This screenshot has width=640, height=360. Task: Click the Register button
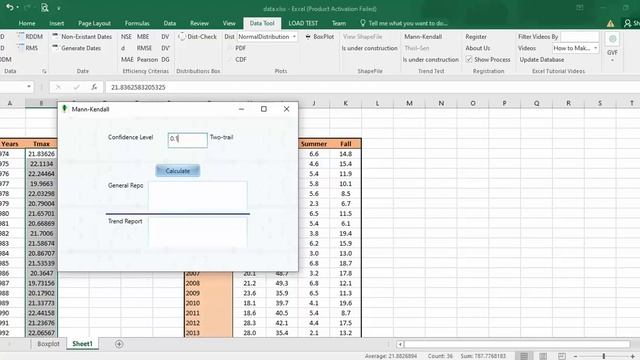(x=476, y=36)
